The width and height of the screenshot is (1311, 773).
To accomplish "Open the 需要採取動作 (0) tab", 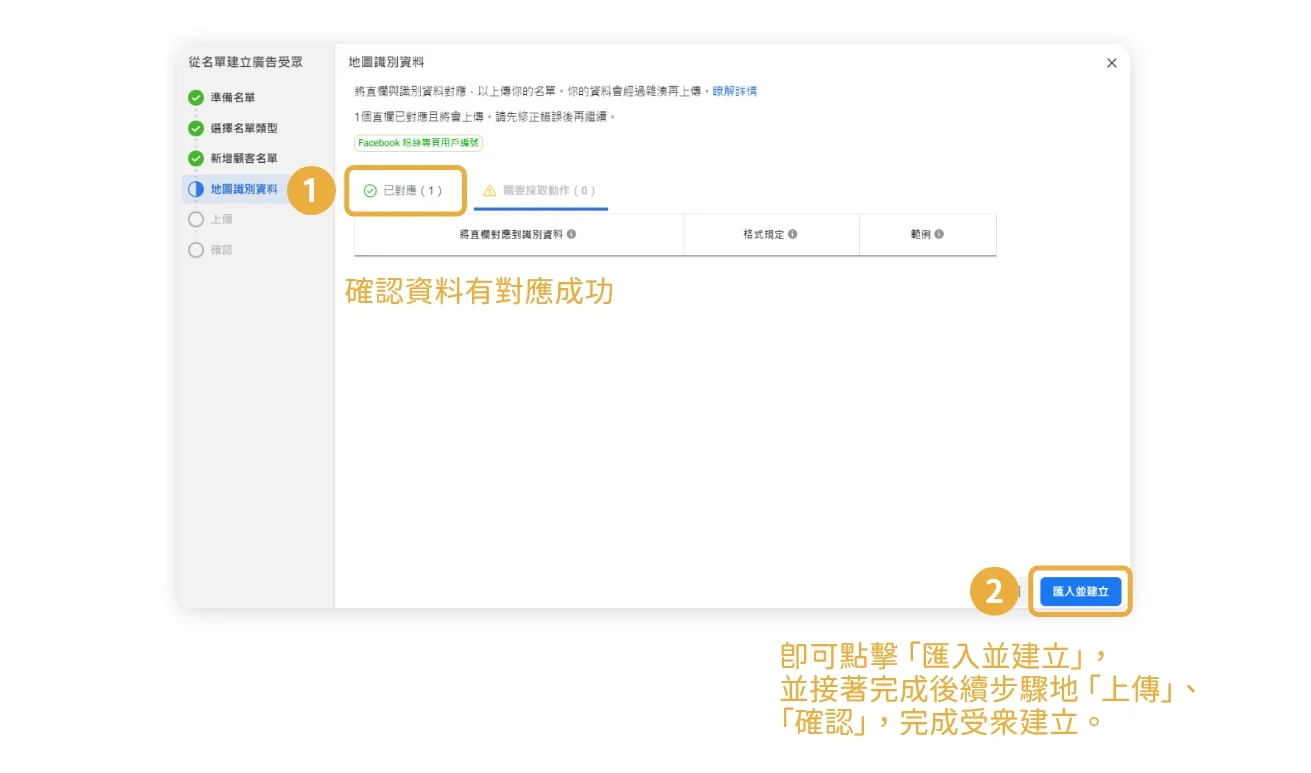I will pos(540,191).
